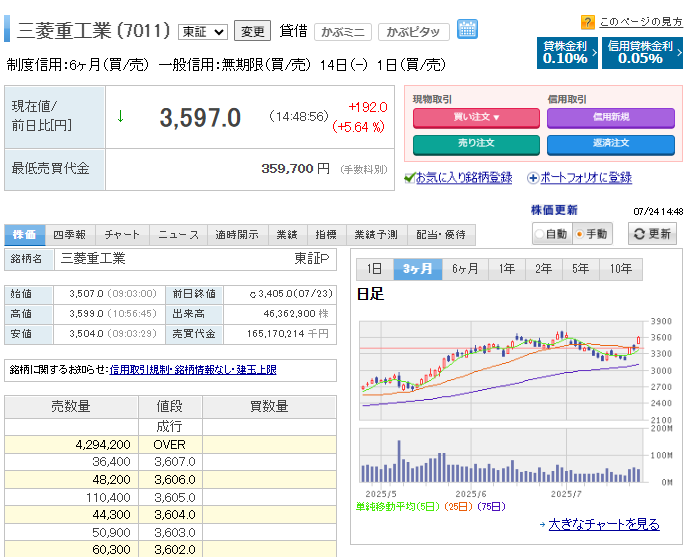Click the 更新 refresh button
693x557 pixels.
(x=652, y=233)
